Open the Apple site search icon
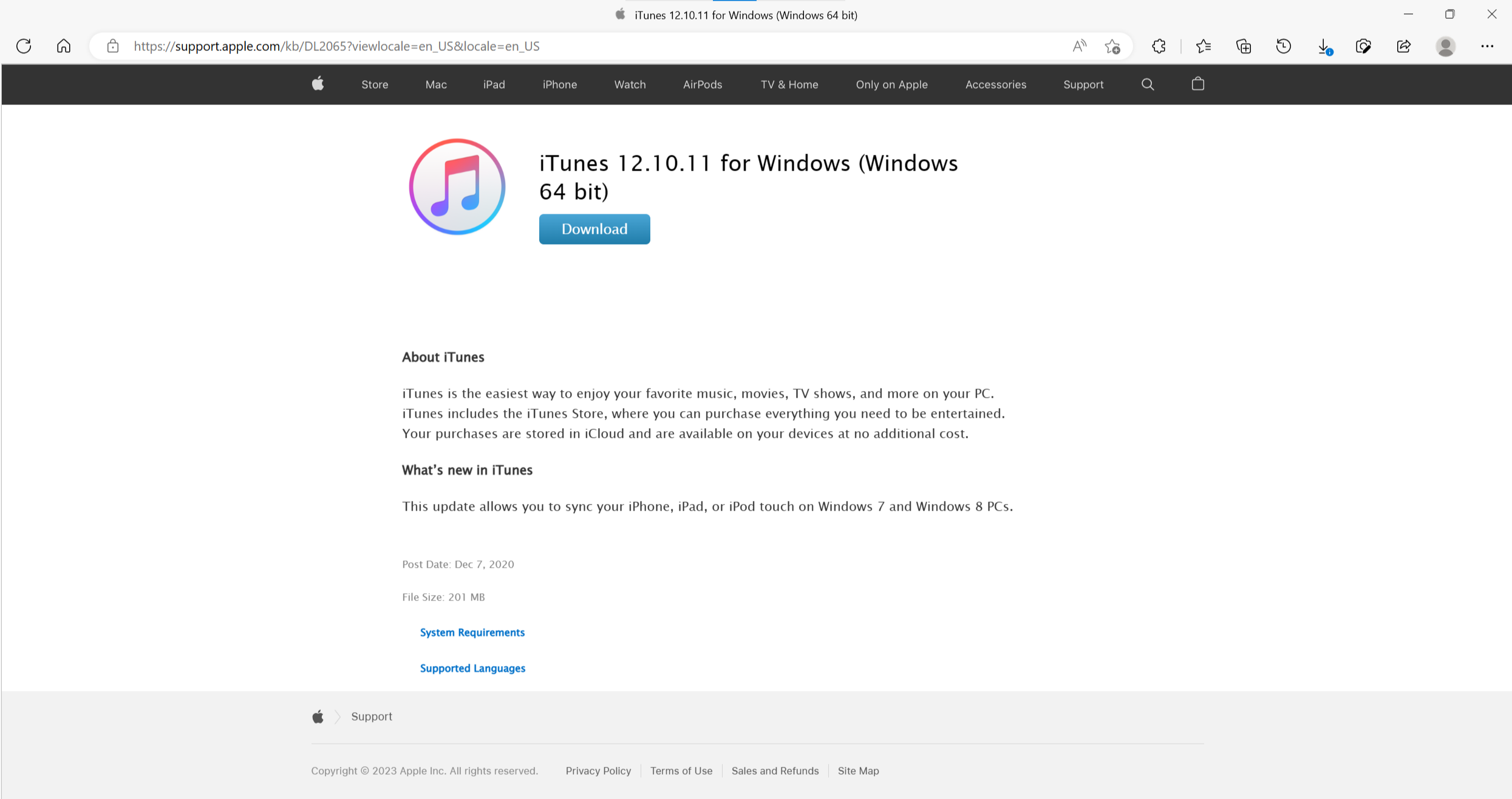 (1148, 84)
